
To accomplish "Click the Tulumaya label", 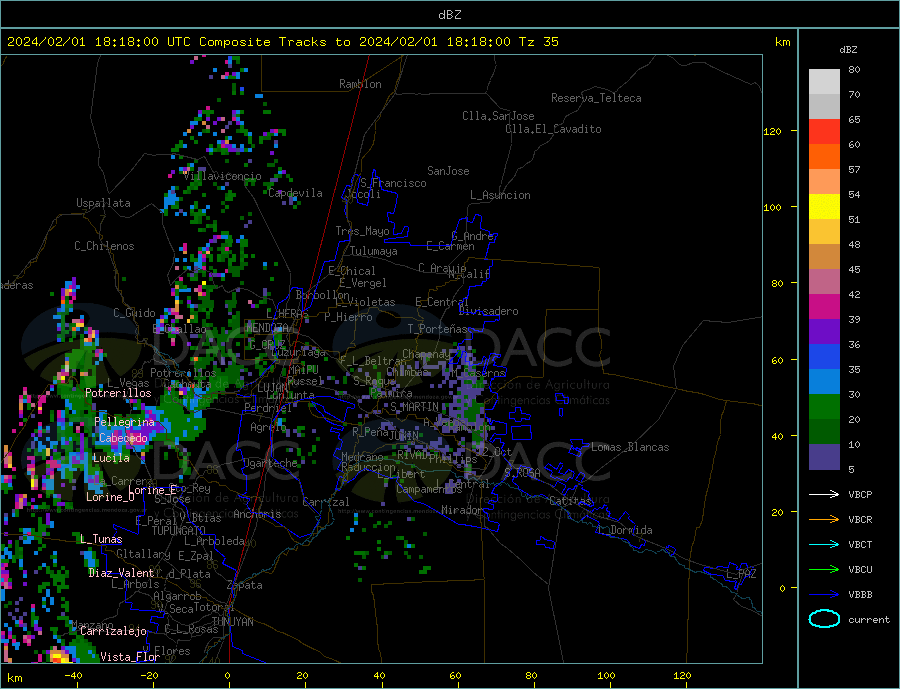I will pos(374,251).
